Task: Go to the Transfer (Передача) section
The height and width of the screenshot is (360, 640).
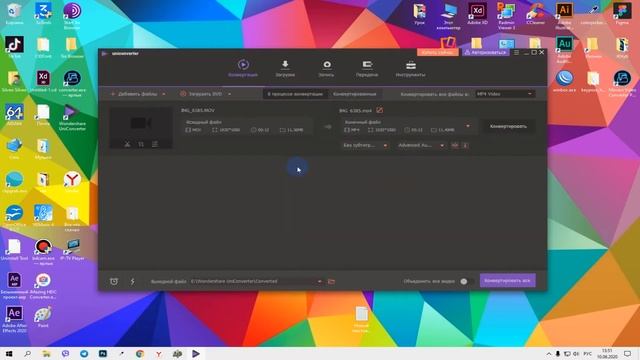Action: pos(367,68)
